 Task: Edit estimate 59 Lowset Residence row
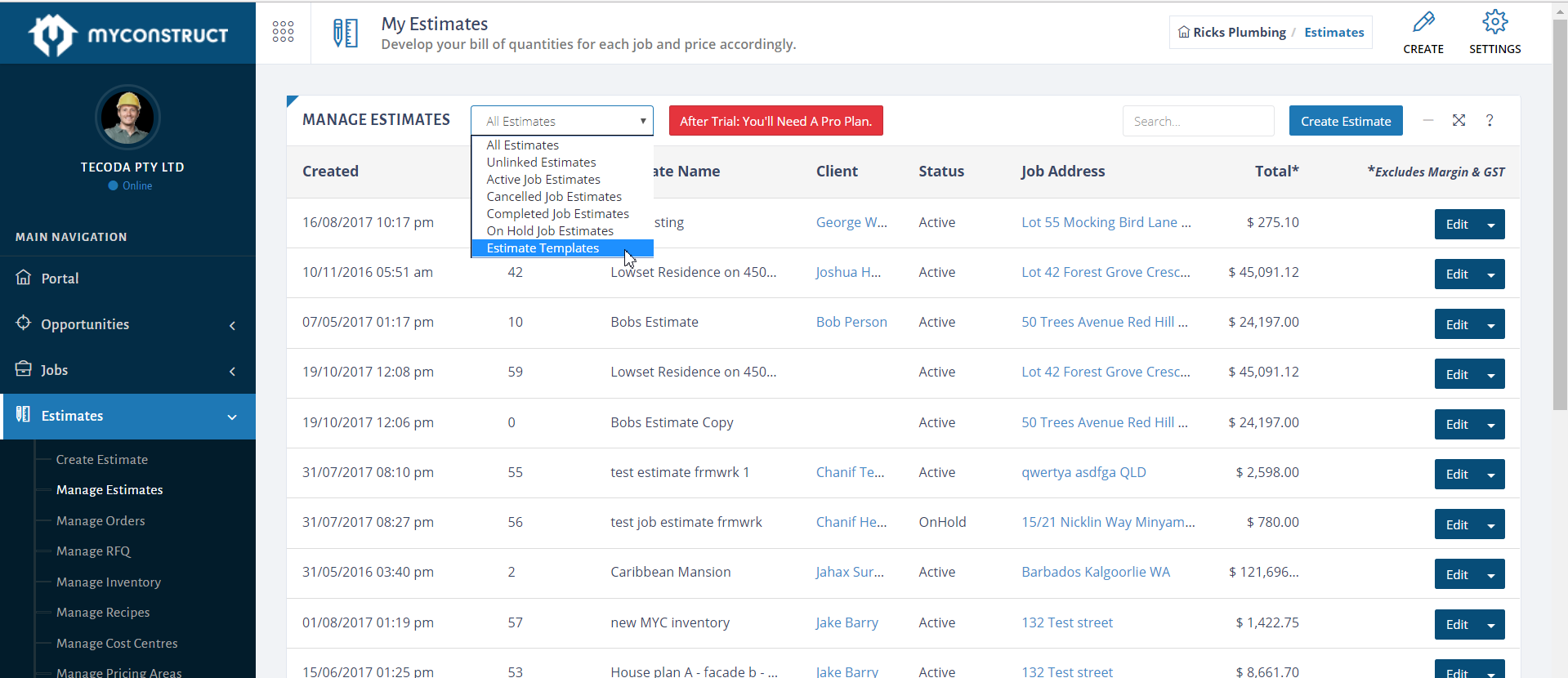(x=1457, y=375)
